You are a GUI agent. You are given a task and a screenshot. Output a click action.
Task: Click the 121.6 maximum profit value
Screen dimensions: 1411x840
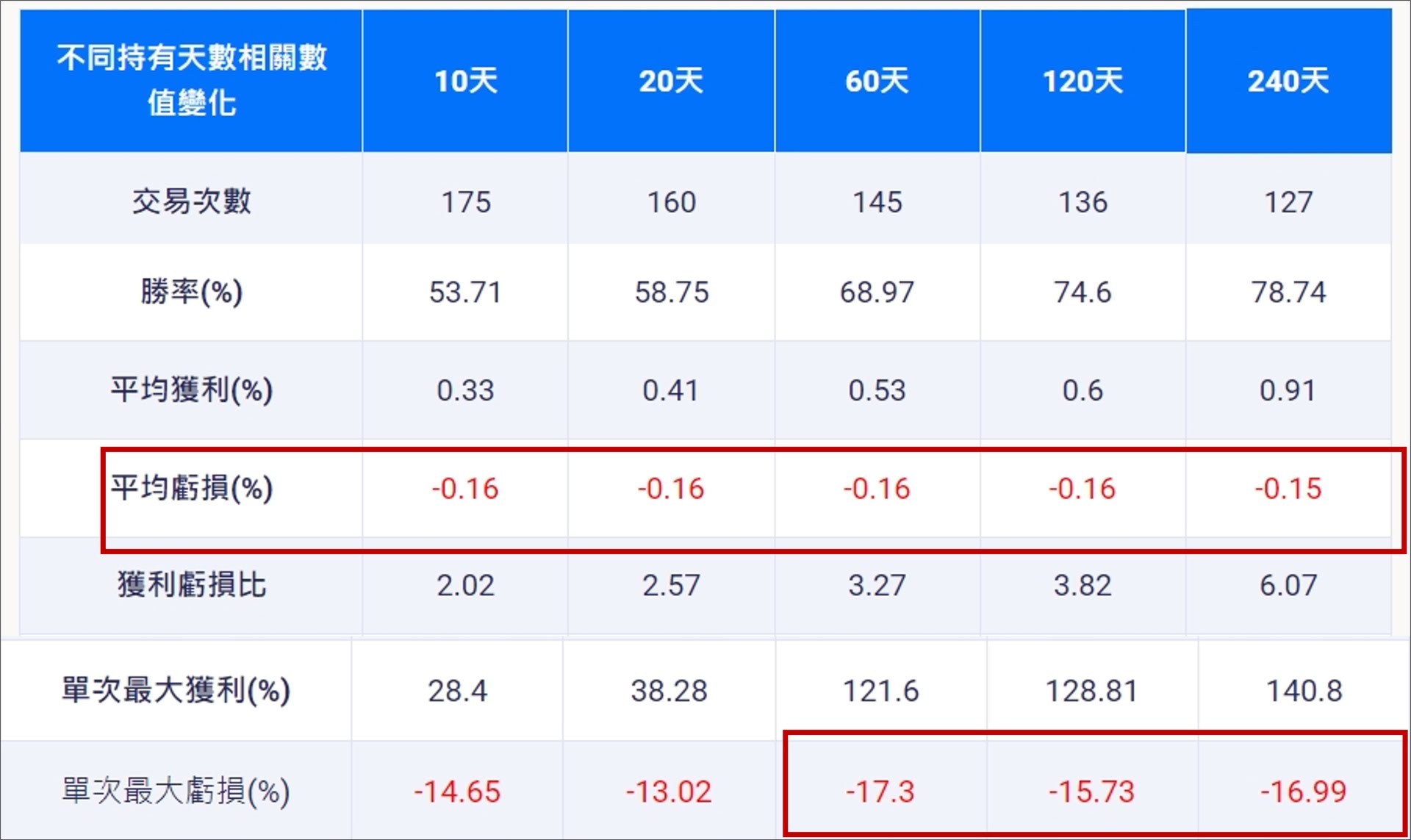pos(880,691)
